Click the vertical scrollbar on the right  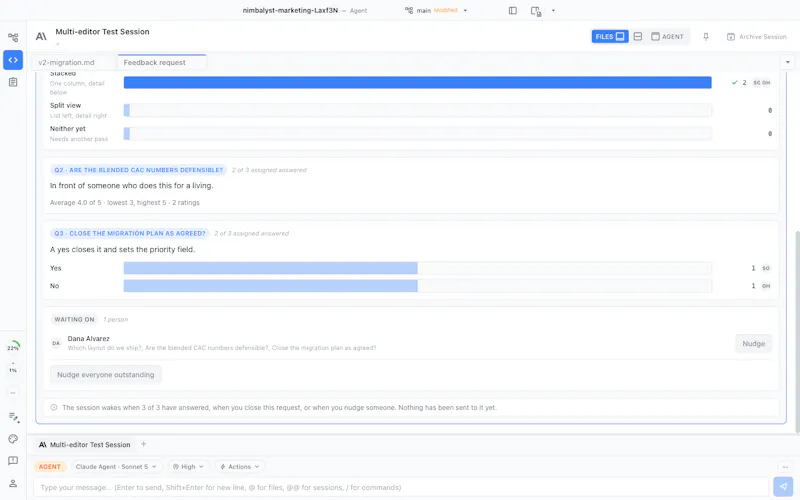pyautogui.click(x=797, y=332)
